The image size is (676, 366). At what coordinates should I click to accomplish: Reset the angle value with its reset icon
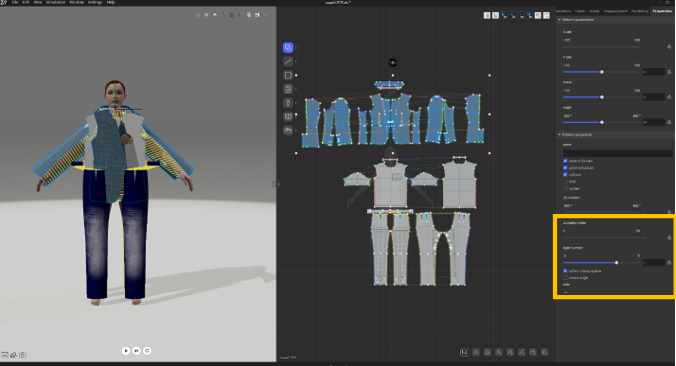(x=670, y=122)
